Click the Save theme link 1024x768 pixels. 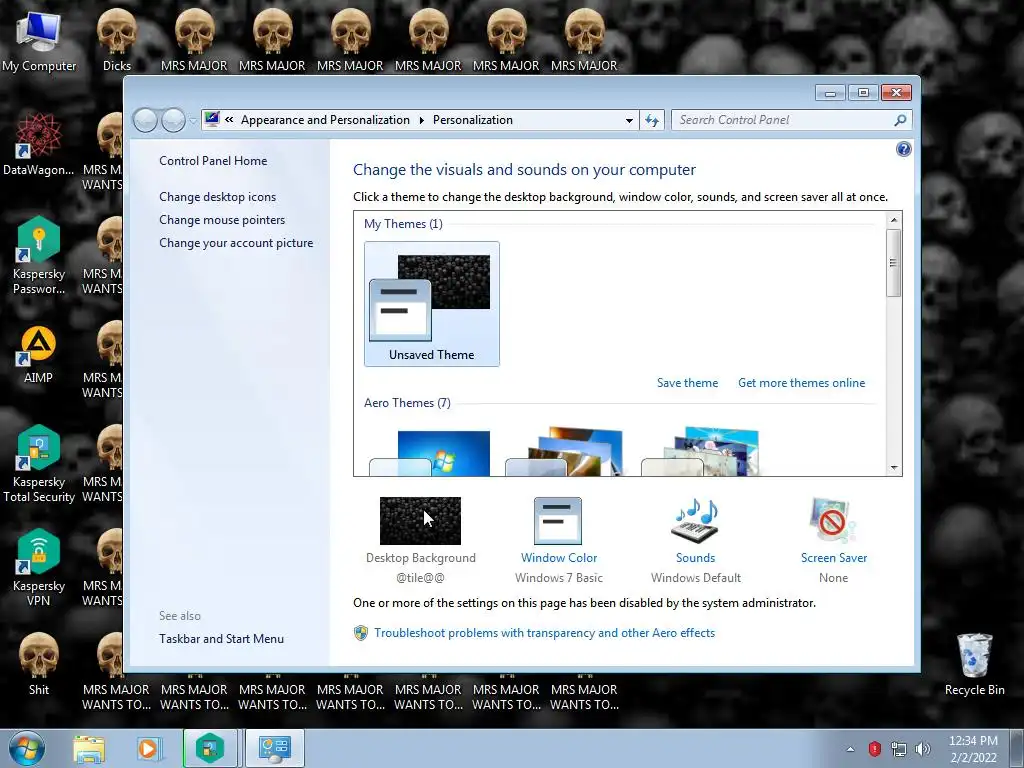687,383
